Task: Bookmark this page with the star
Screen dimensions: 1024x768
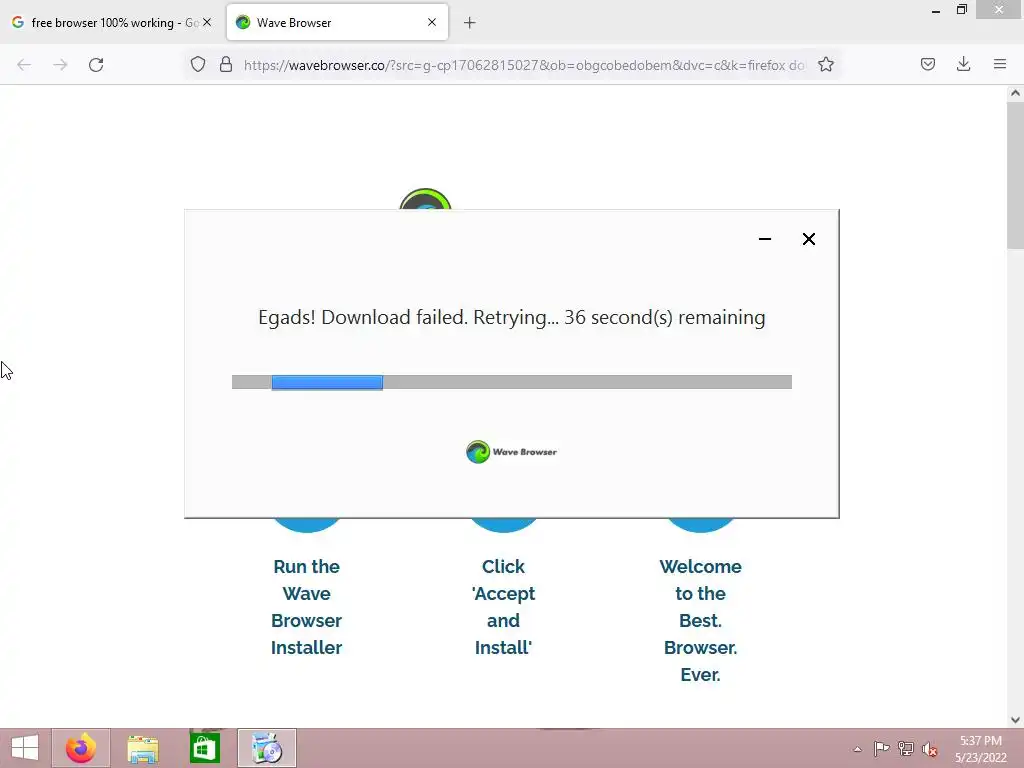Action: point(825,64)
